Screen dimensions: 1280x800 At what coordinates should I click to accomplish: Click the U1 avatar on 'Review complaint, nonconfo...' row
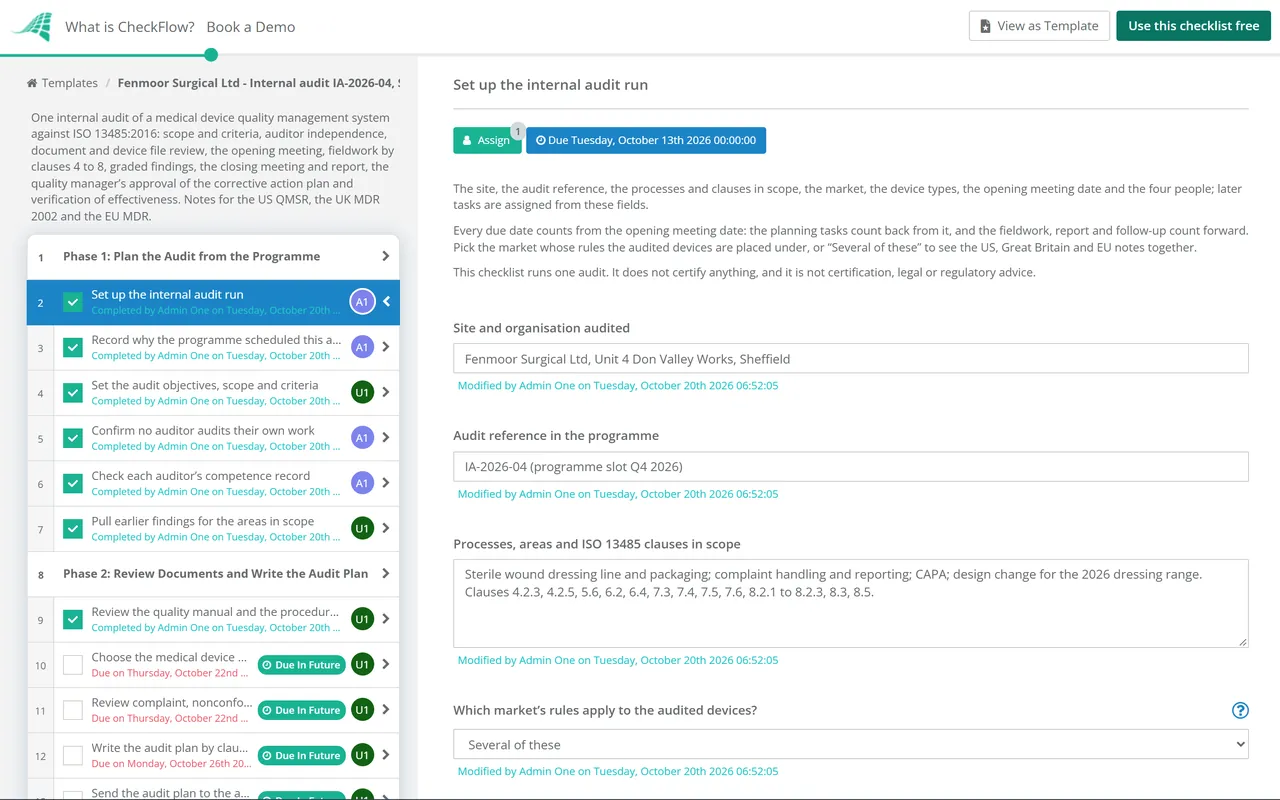click(362, 710)
